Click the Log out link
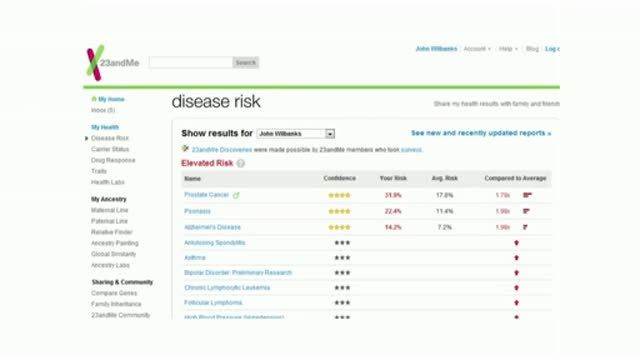This screenshot has height=360, width=640. click(552, 49)
